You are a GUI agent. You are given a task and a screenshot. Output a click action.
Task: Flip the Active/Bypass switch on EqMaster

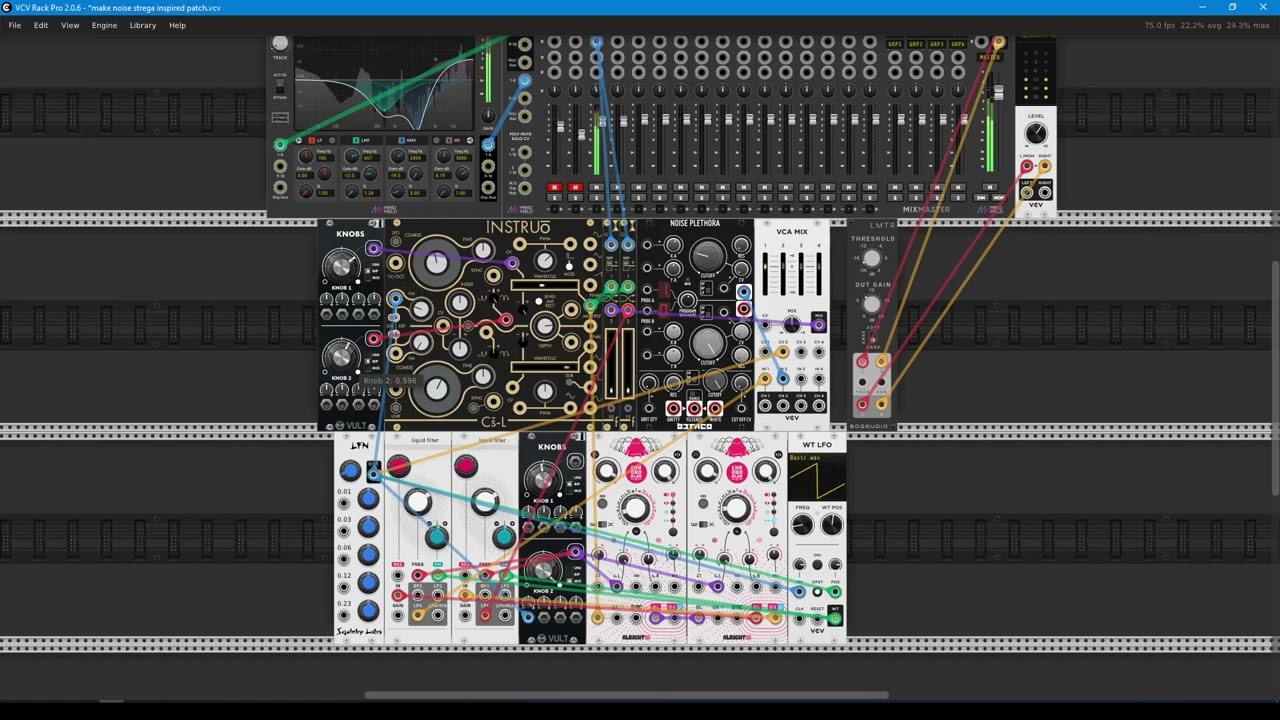280,86
